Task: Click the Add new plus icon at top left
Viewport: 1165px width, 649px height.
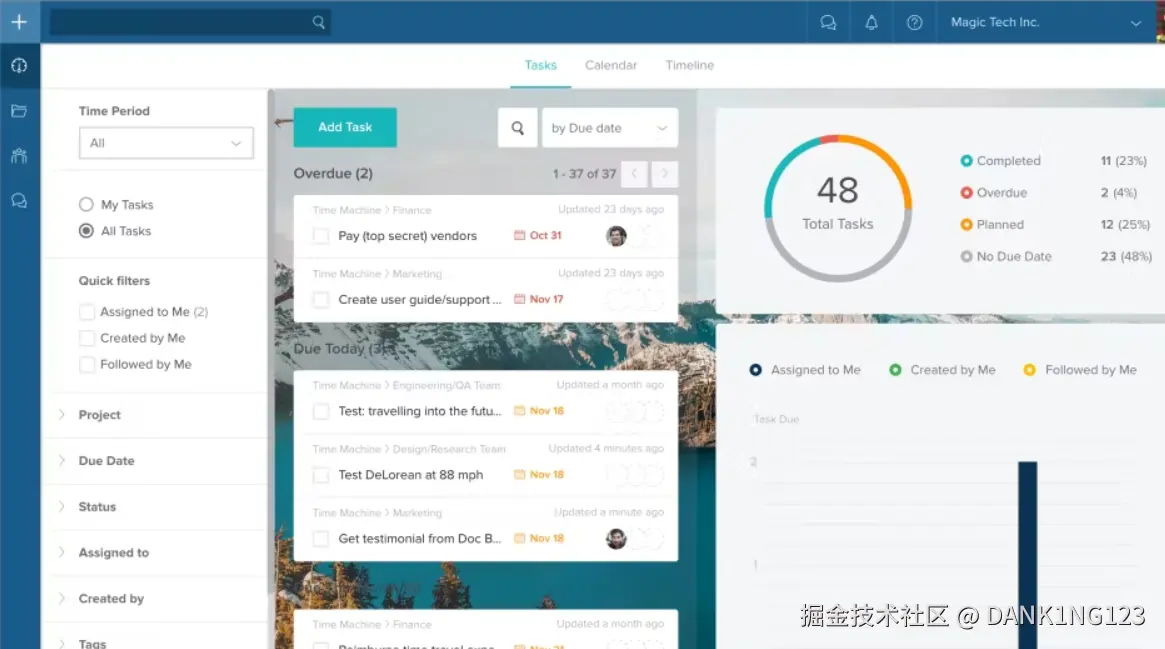Action: coord(20,21)
